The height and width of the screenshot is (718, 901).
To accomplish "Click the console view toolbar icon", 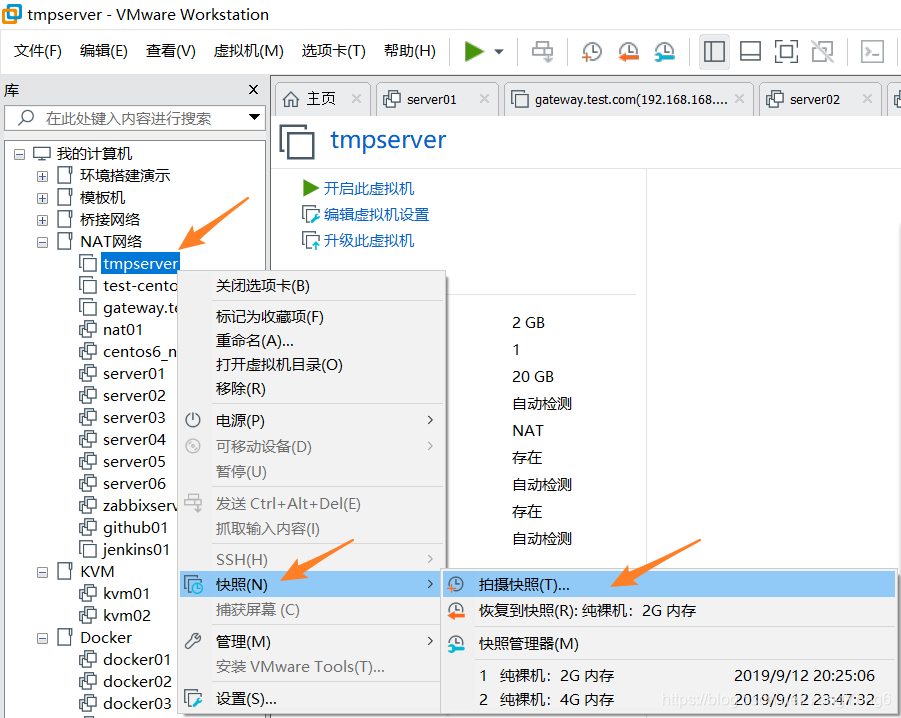I will [872, 52].
